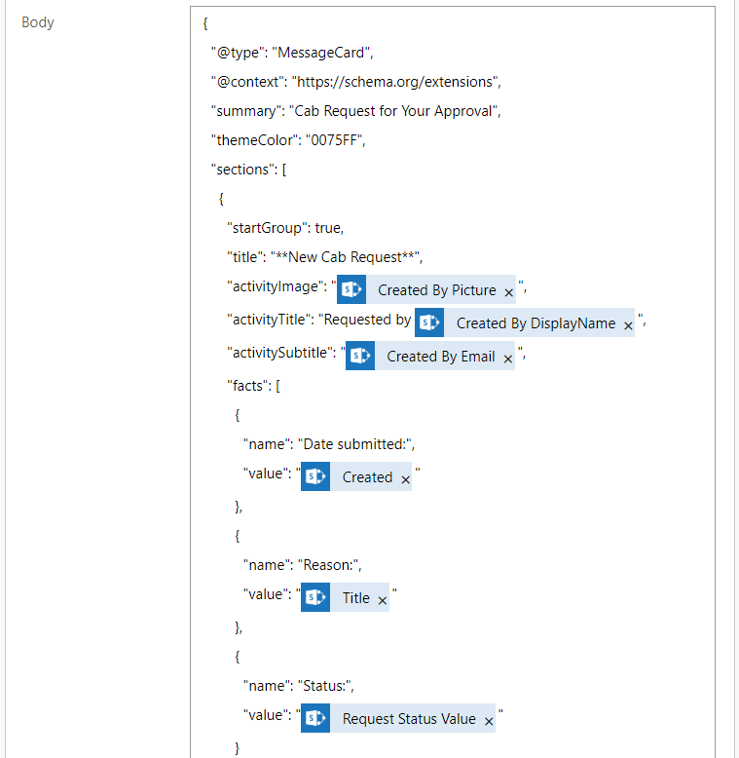739x758 pixels.
Task: Click the "name": "Reason:" line
Action: tap(302, 565)
